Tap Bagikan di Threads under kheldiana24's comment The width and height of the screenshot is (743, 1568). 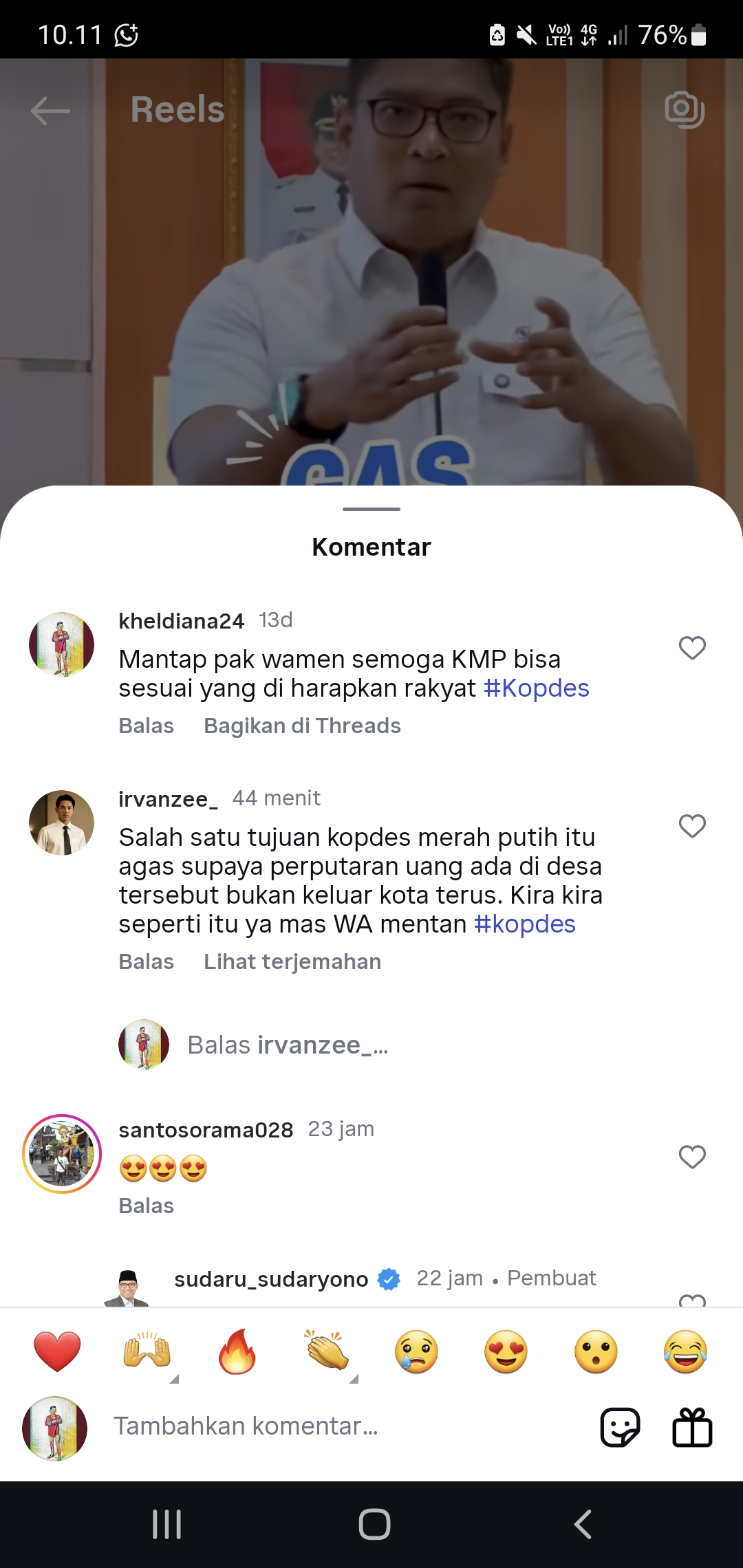302,726
